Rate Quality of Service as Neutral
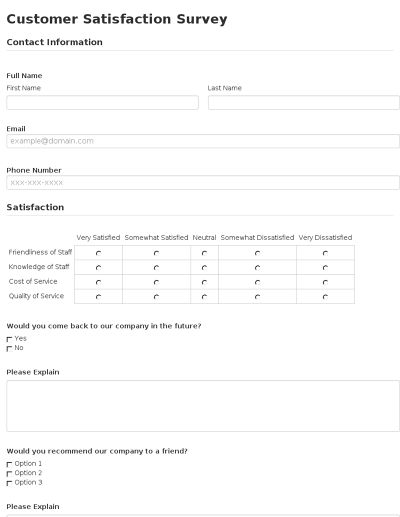 (204, 297)
